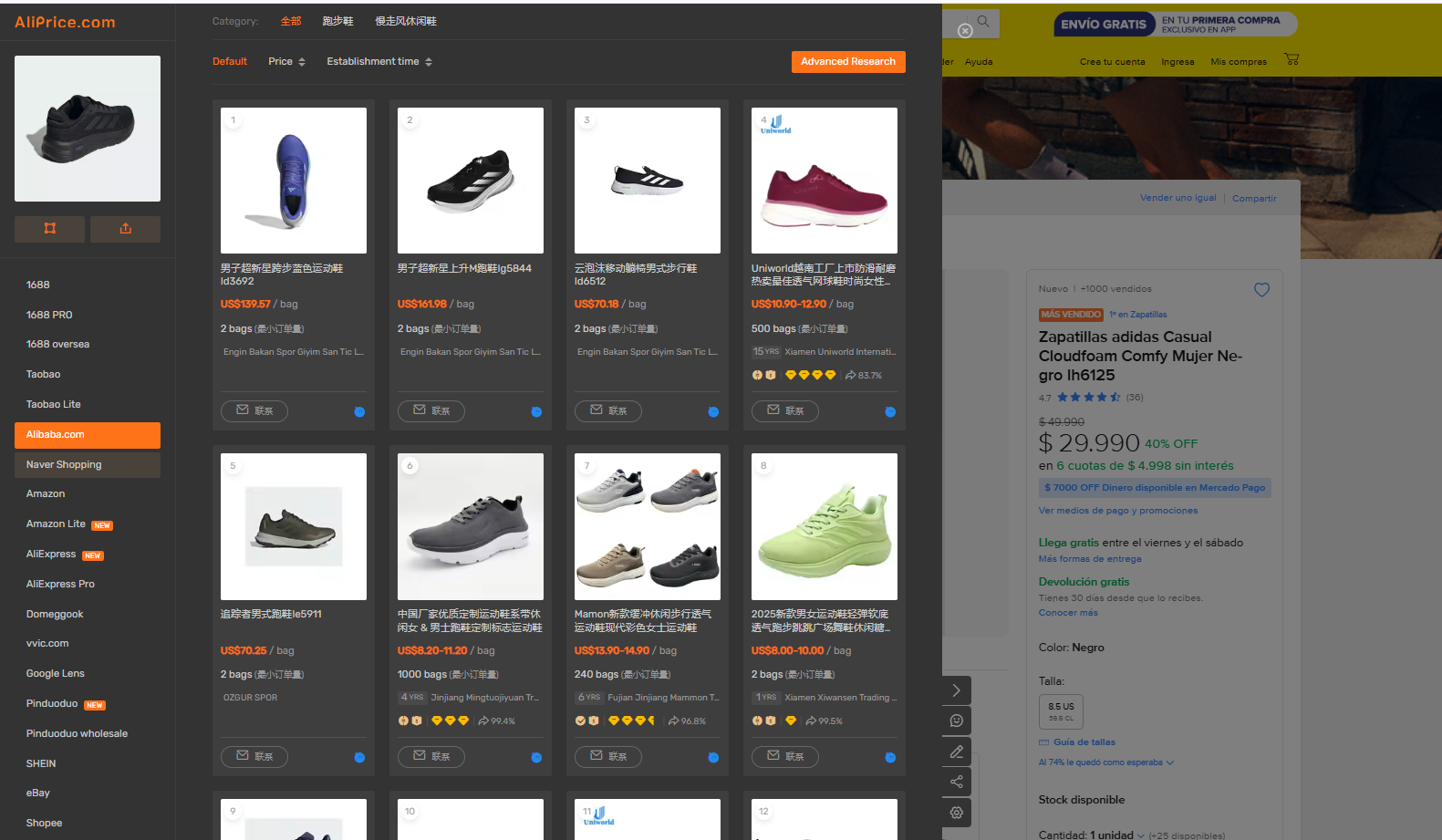The height and width of the screenshot is (840, 1442).
Task: Open the shopping cart icon in the Mercado Libre header
Action: (1292, 59)
